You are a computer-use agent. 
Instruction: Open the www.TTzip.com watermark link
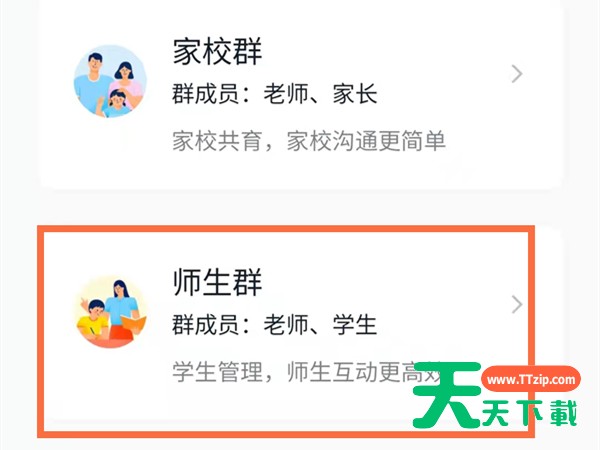[531, 379]
